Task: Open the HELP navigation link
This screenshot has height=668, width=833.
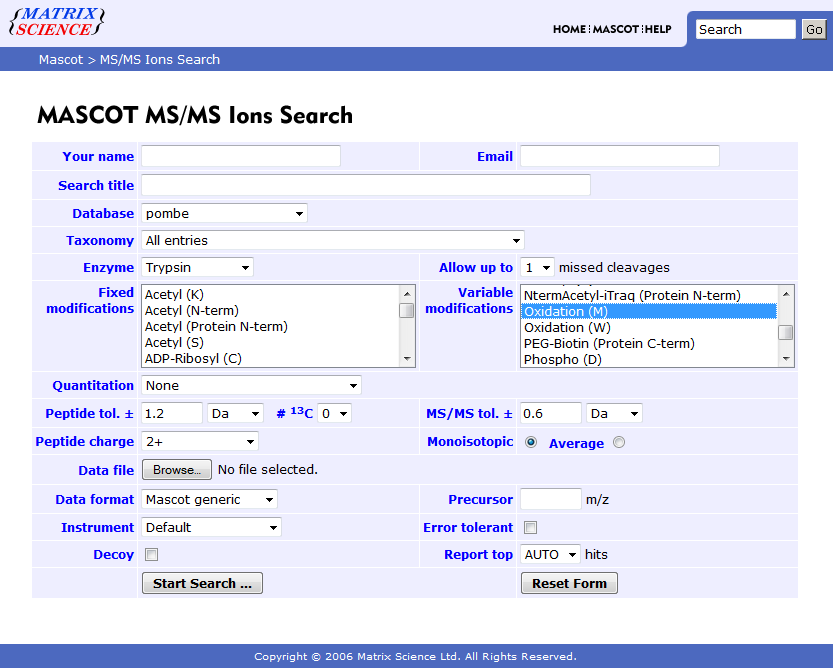Action: tap(658, 29)
